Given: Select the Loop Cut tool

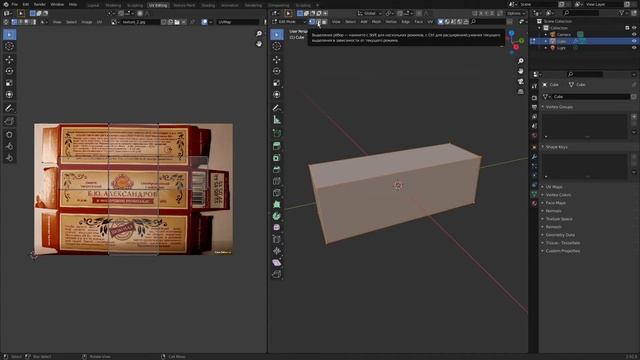Looking at the screenshot, I should pos(277,181).
